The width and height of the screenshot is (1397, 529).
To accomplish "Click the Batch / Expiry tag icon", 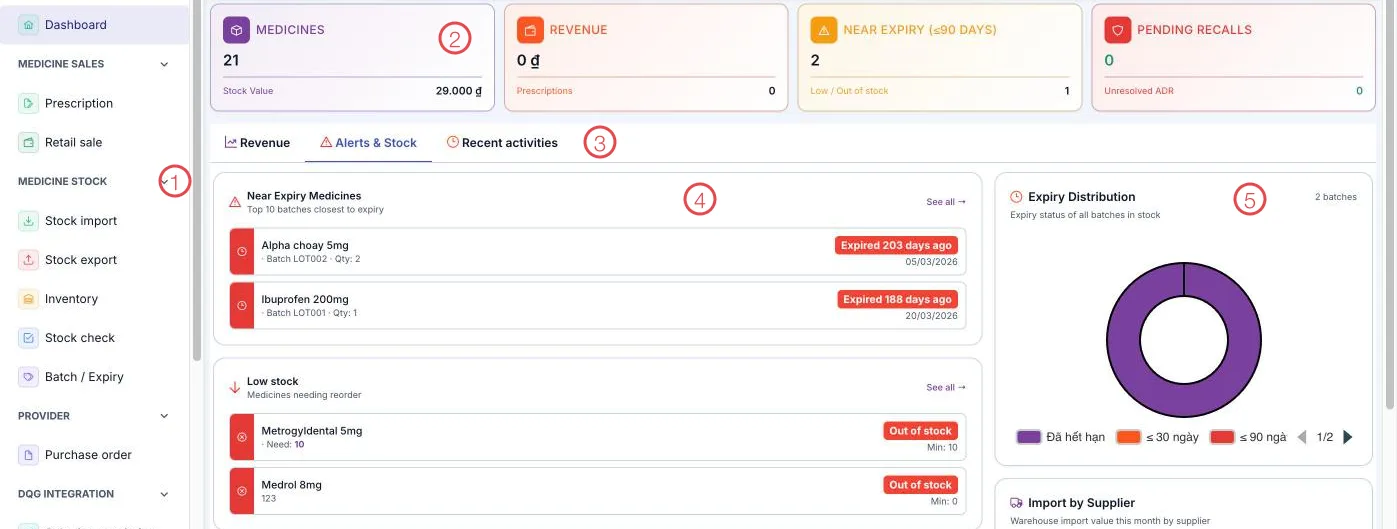I will (29, 377).
